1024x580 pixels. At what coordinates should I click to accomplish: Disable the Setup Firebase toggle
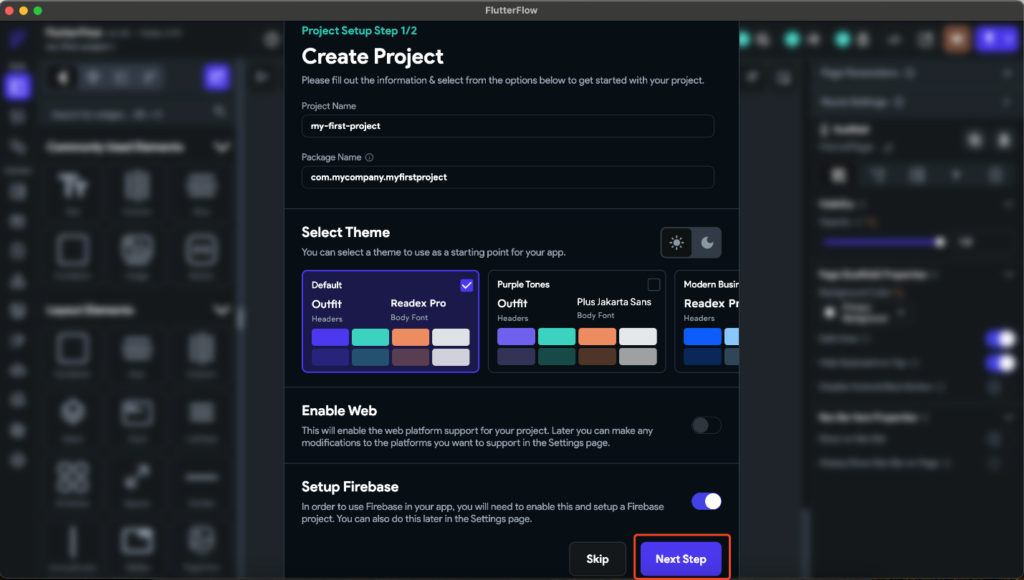706,500
